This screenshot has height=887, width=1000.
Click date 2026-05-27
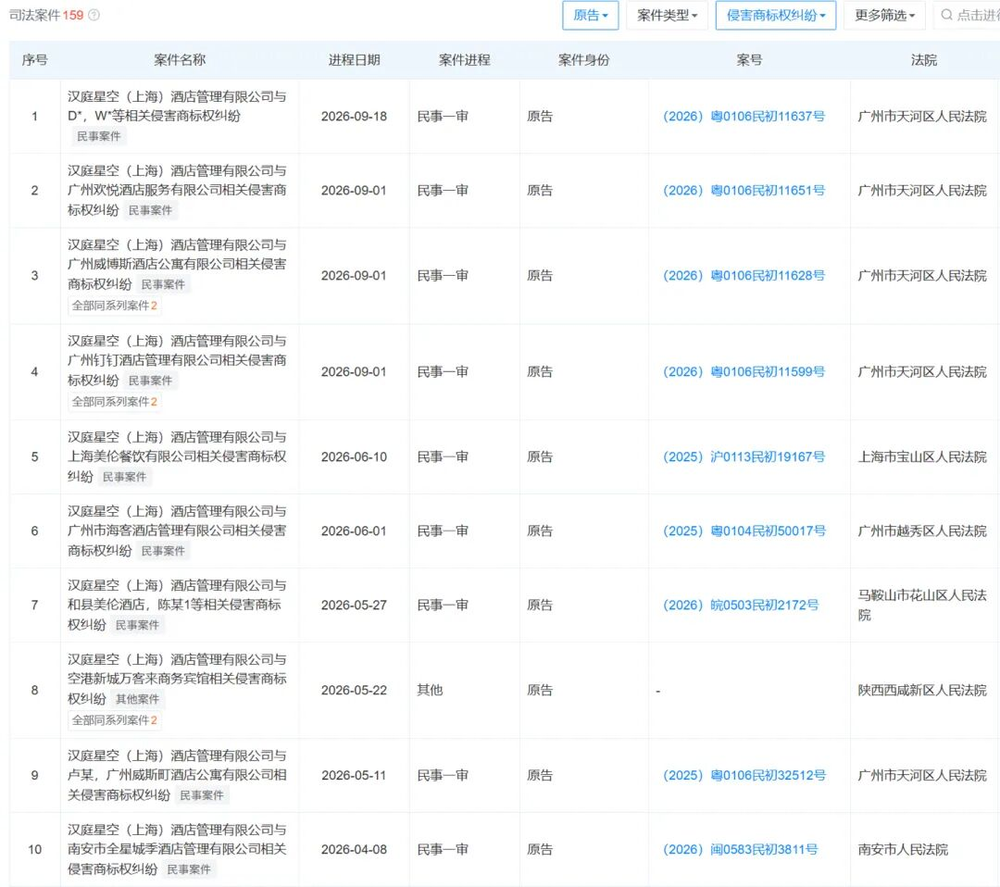click(354, 605)
